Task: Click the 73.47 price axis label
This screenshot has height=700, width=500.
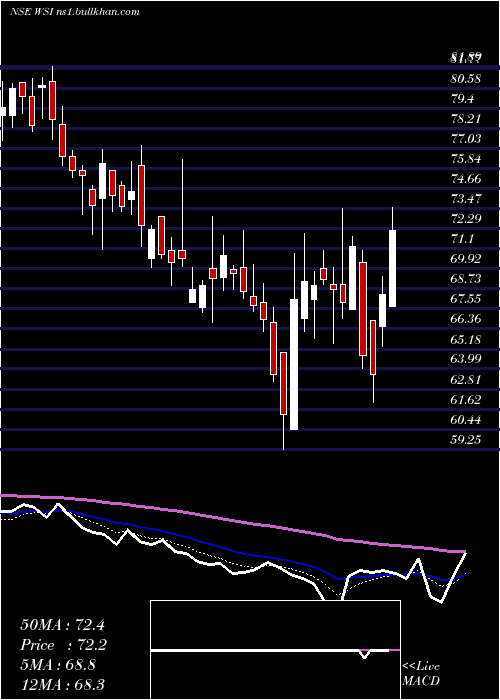Action: pyautogui.click(x=466, y=199)
